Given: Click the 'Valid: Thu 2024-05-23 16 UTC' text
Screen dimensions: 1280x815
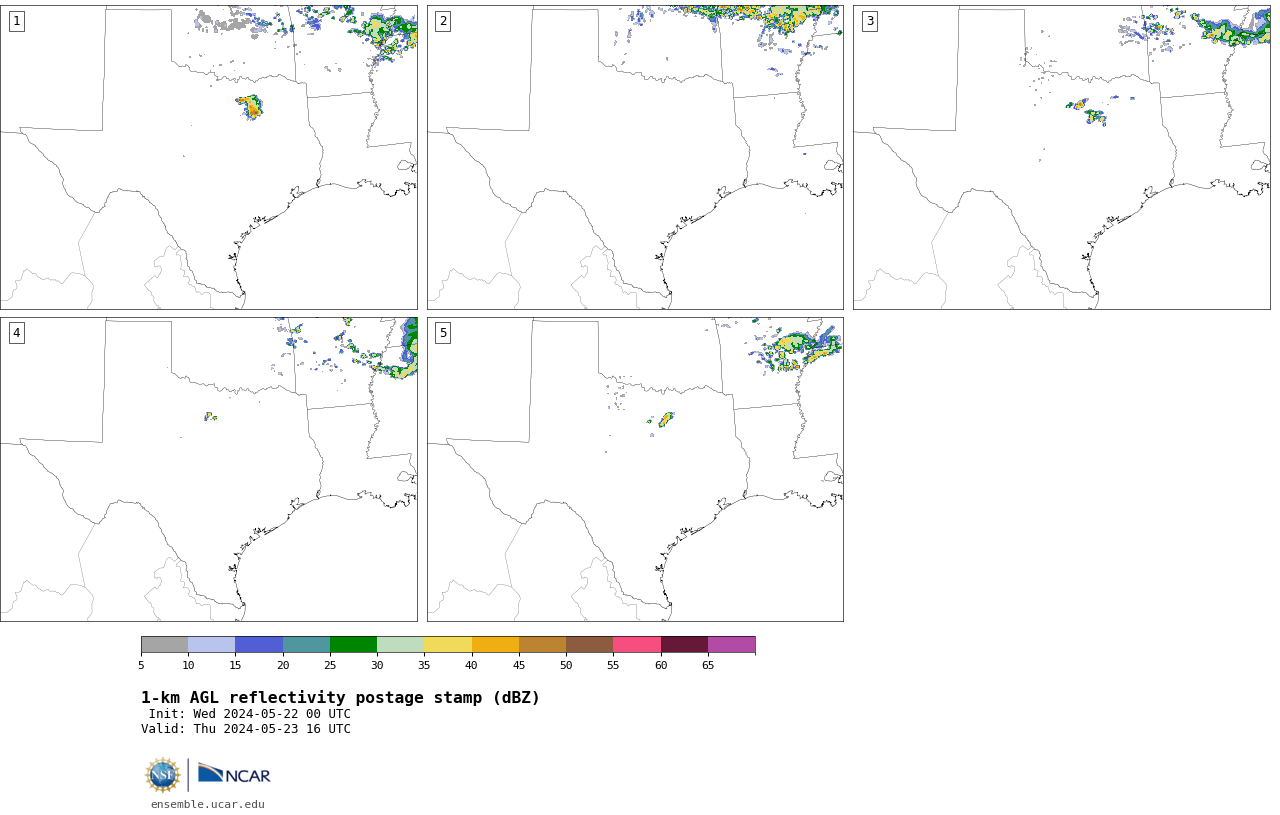Looking at the screenshot, I should pyautogui.click(x=246, y=729).
